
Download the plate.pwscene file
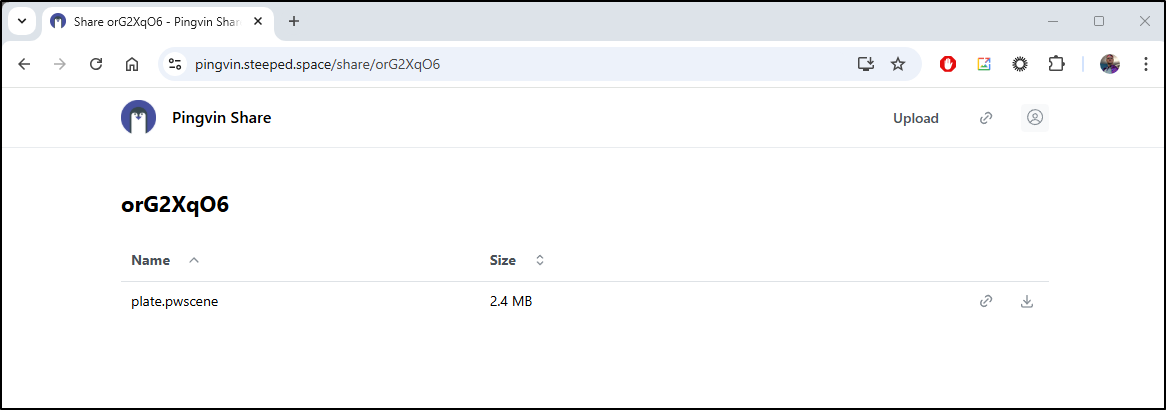1026,301
